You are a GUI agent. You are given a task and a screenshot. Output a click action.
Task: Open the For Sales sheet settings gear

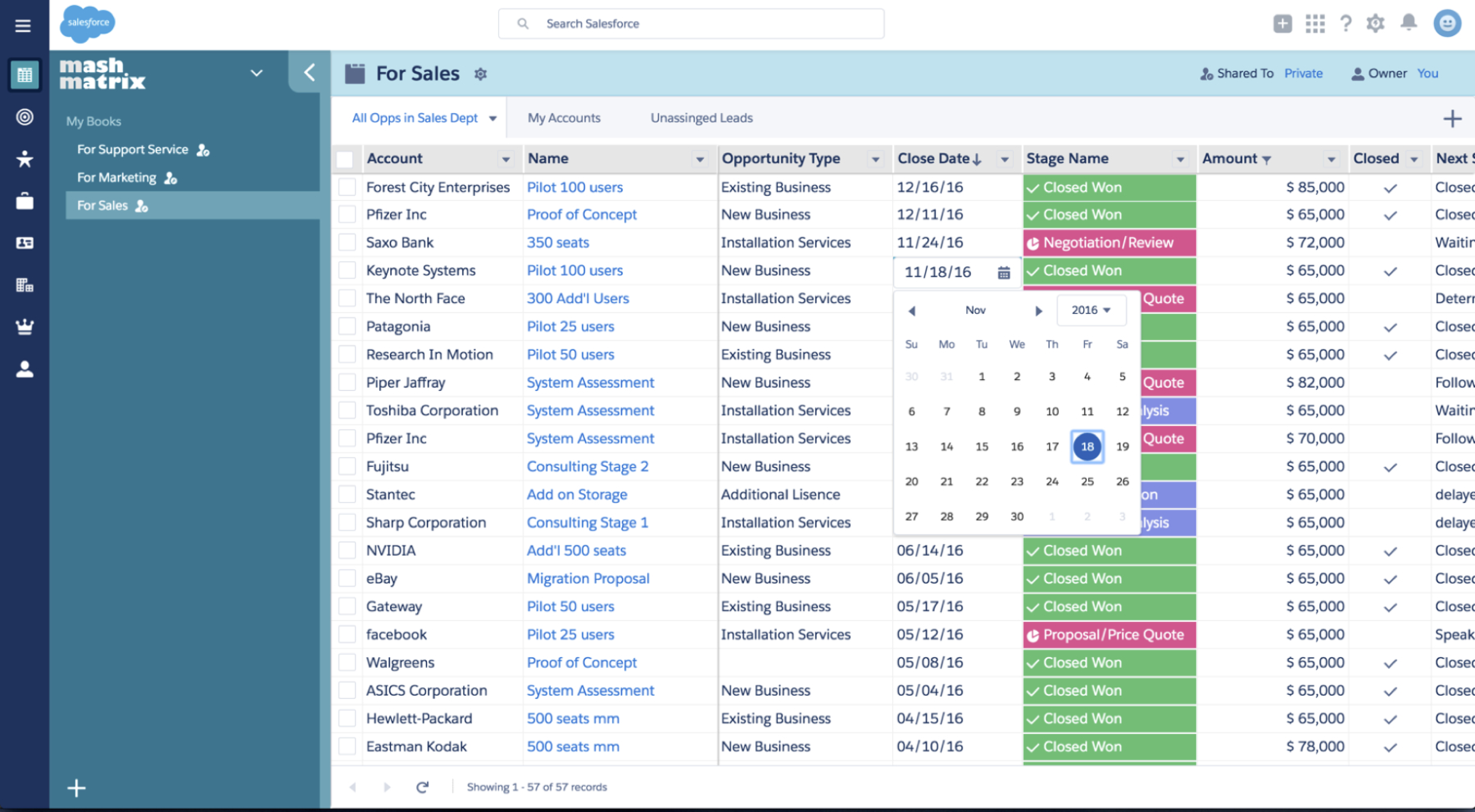point(481,74)
